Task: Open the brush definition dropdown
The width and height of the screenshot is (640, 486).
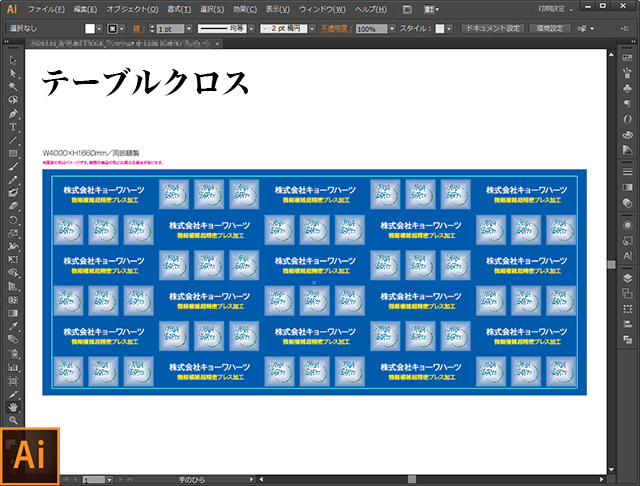Action: pos(312,29)
